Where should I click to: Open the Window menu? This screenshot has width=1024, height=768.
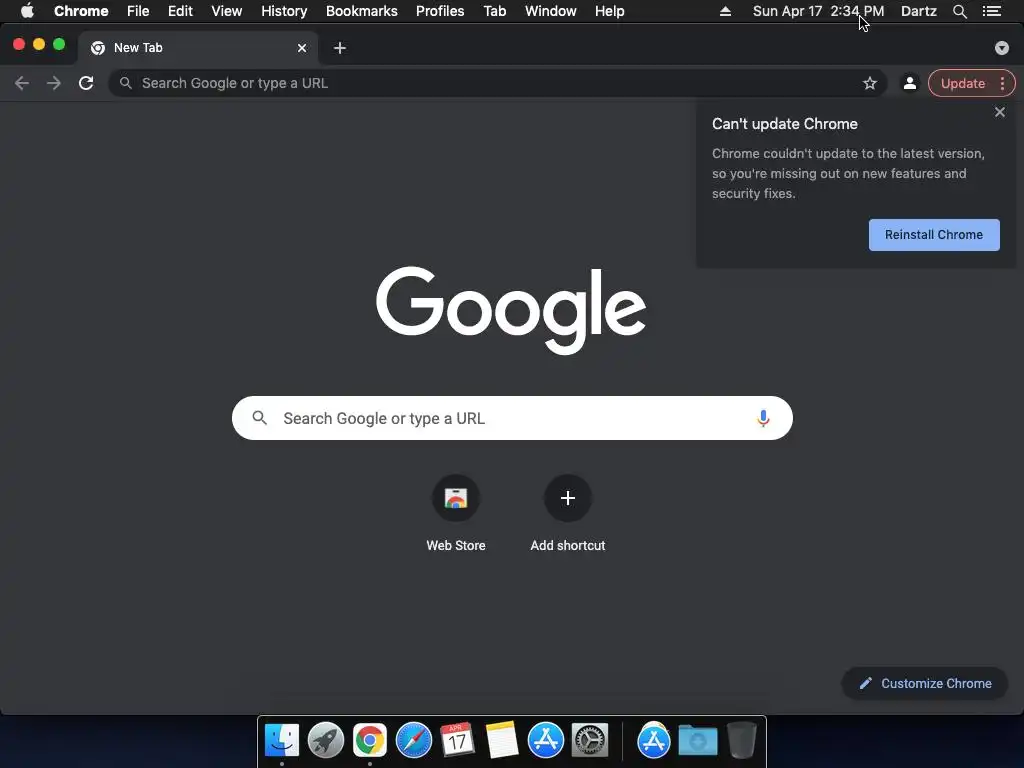551,11
